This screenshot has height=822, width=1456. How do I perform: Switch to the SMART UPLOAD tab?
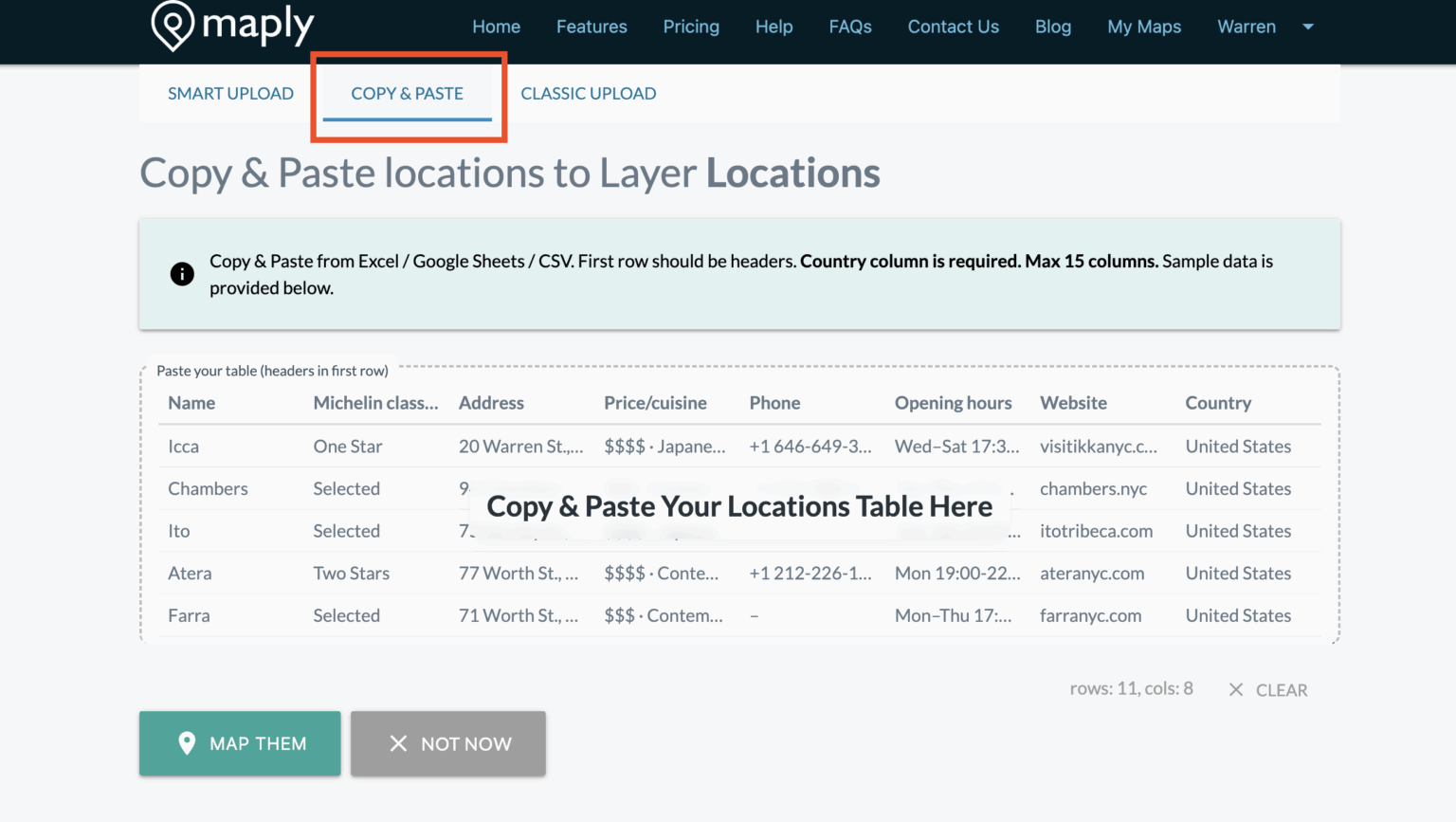230,93
